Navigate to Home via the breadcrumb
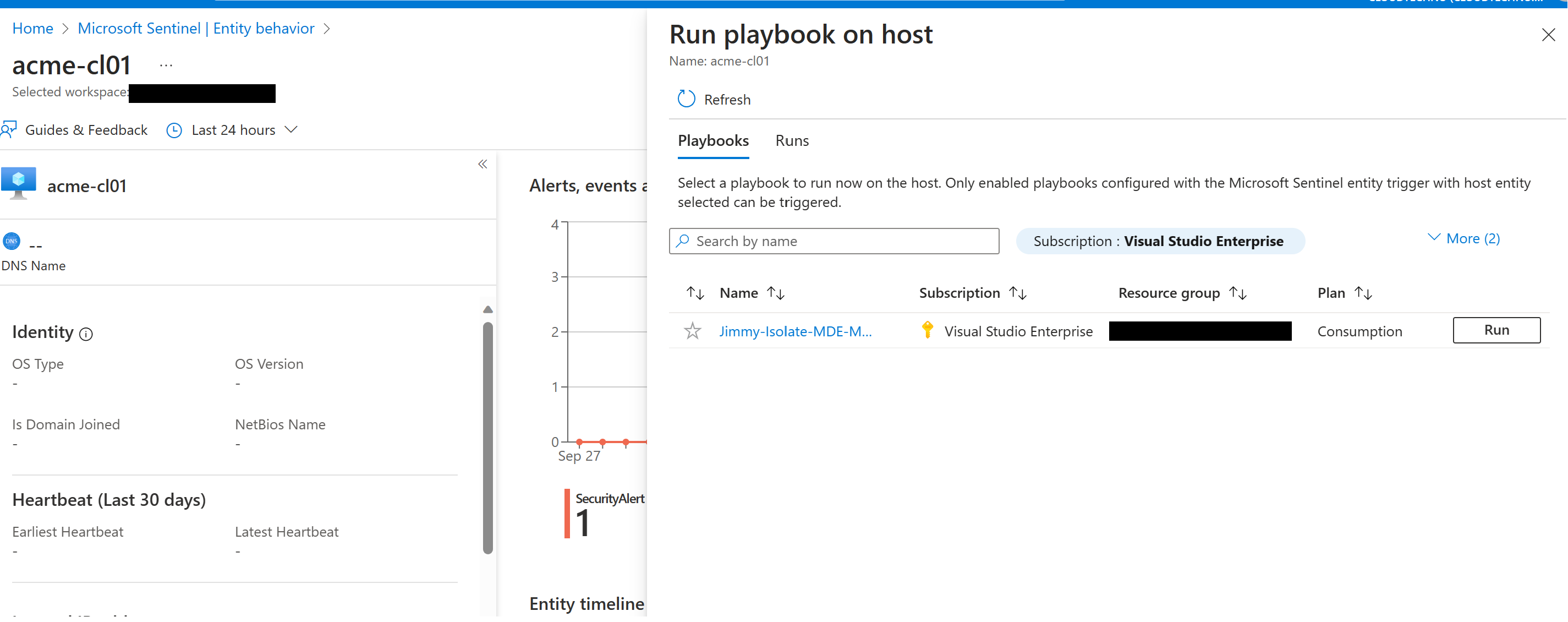The width and height of the screenshot is (1568, 622). 32,28
